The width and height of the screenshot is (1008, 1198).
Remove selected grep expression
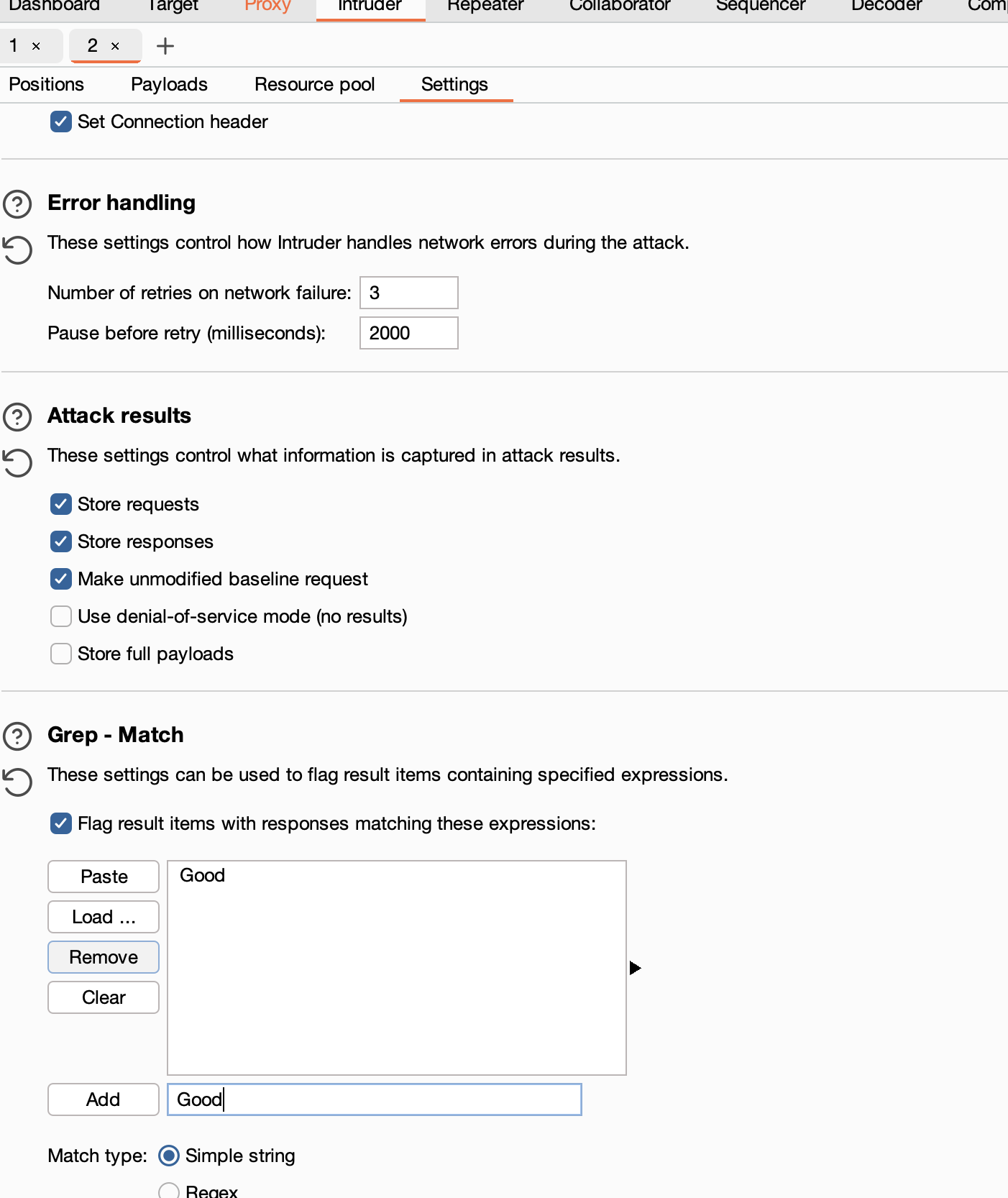104,957
